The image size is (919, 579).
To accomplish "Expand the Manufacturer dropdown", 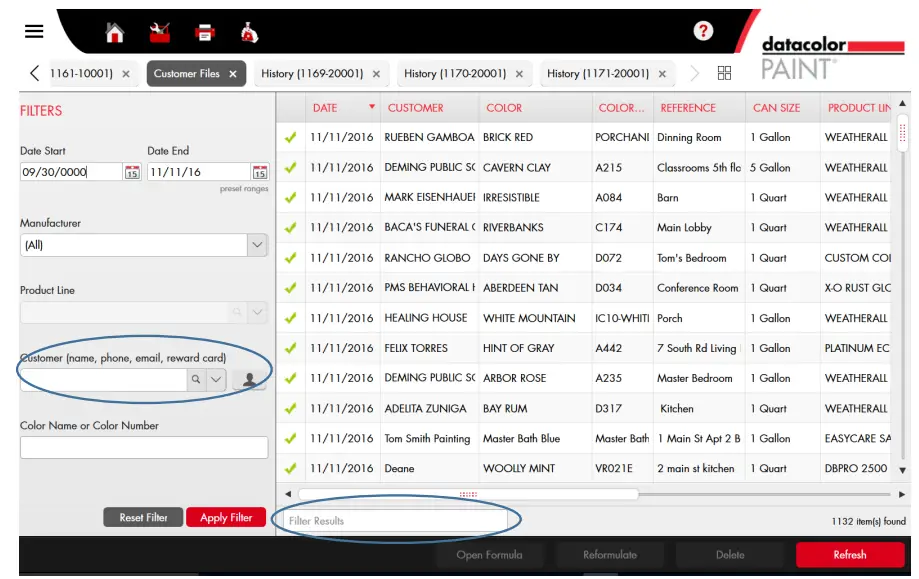I will tap(257, 245).
